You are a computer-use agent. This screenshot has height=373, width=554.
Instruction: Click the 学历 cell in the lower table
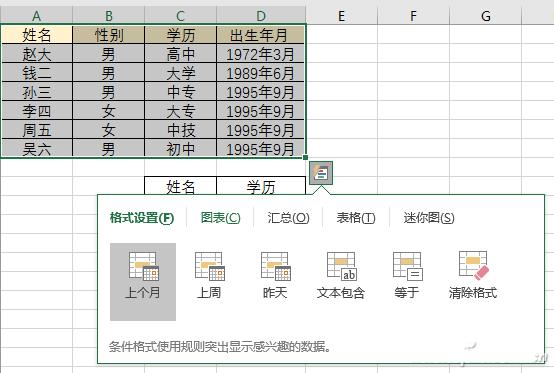[261, 186]
